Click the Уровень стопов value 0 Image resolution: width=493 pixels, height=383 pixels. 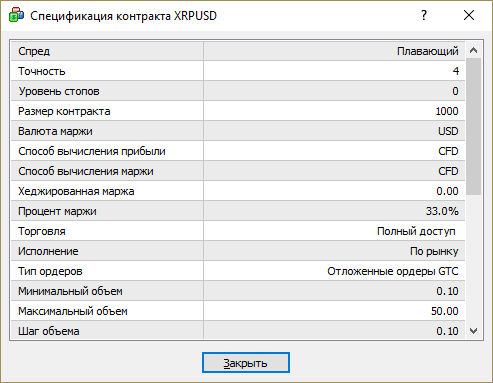455,91
